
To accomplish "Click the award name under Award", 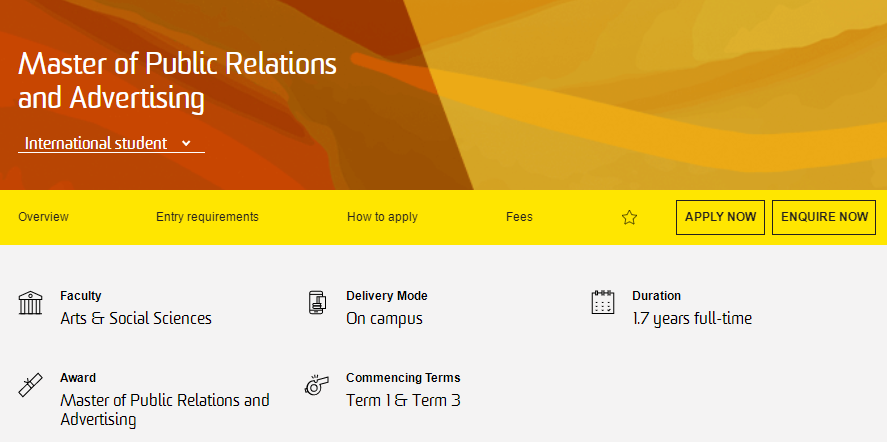I will coord(164,410).
